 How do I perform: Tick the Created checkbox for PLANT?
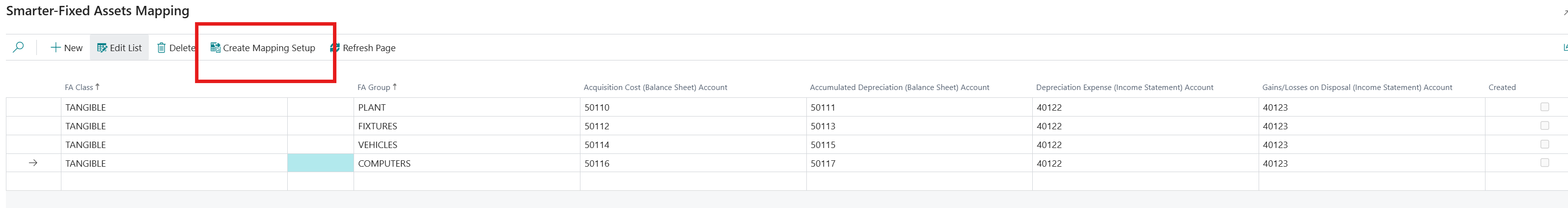tap(1544, 107)
